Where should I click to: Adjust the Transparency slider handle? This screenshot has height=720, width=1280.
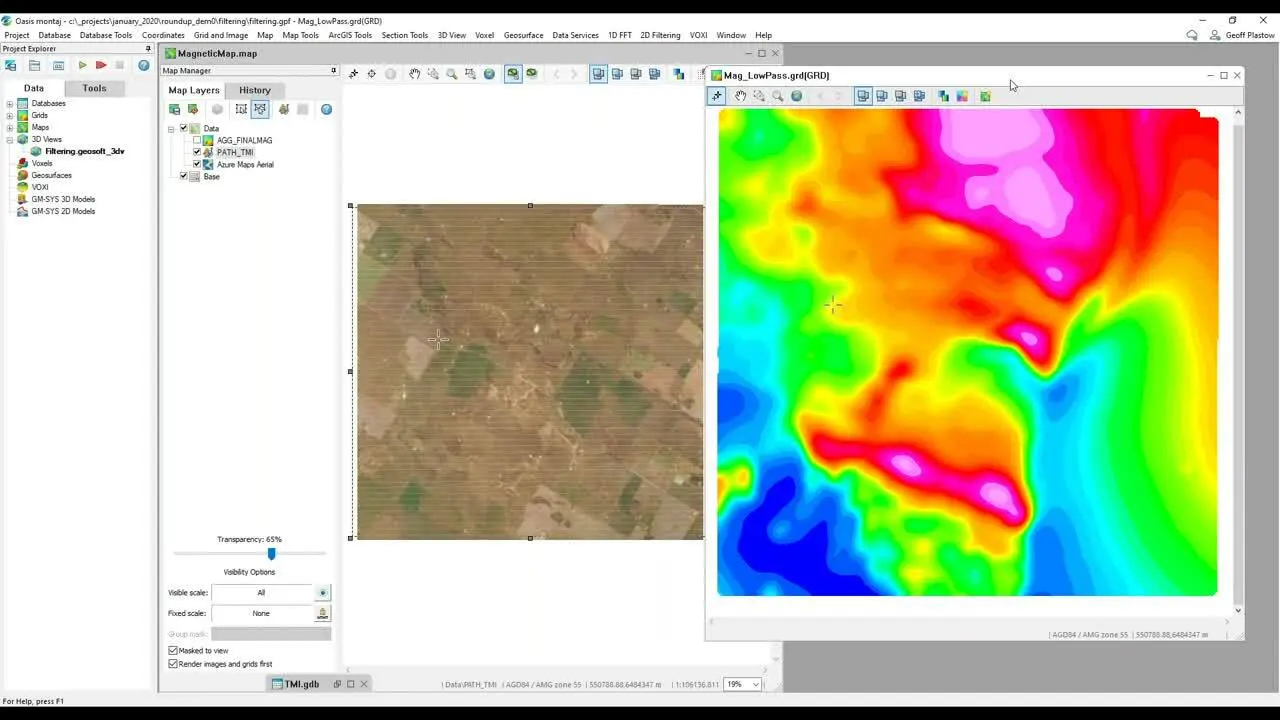coord(271,554)
